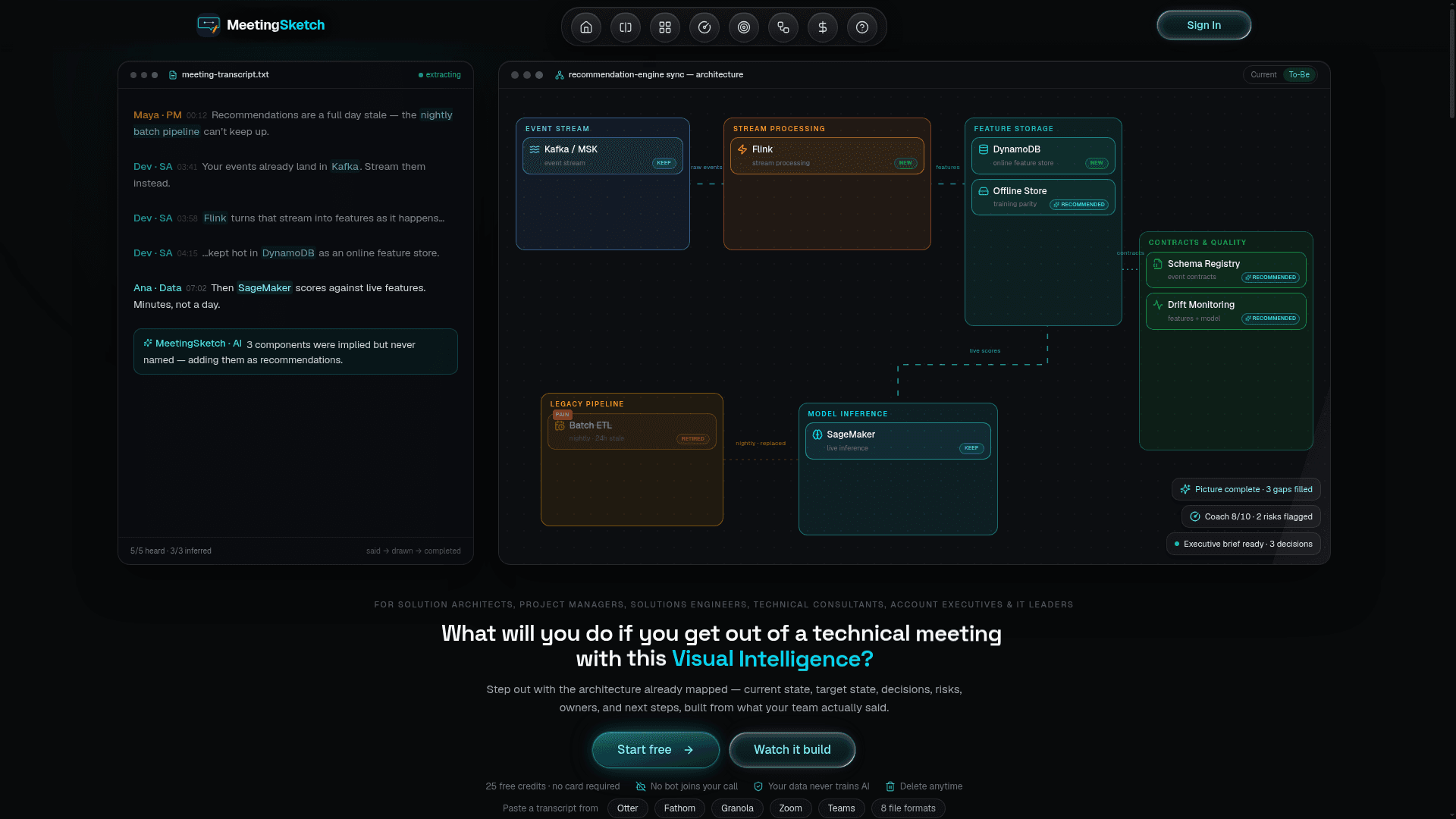Click the Drift Monitoring pulse icon
This screenshot has width=1456, height=819.
(1158, 305)
